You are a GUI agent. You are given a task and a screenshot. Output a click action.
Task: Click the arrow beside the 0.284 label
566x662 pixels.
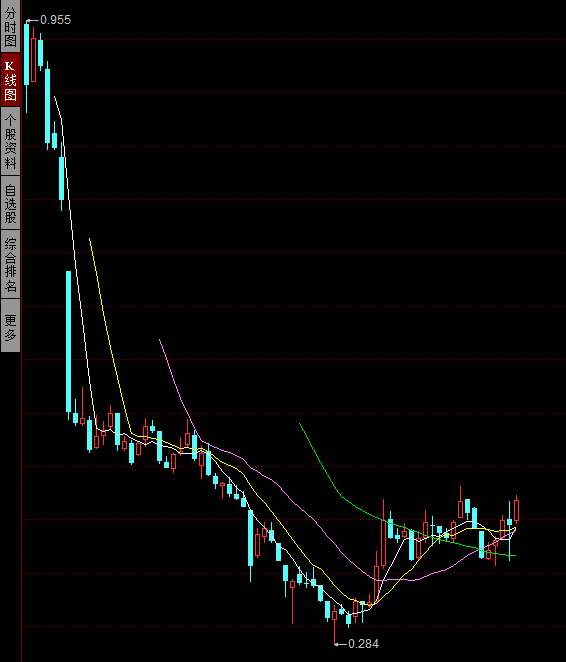click(x=341, y=644)
